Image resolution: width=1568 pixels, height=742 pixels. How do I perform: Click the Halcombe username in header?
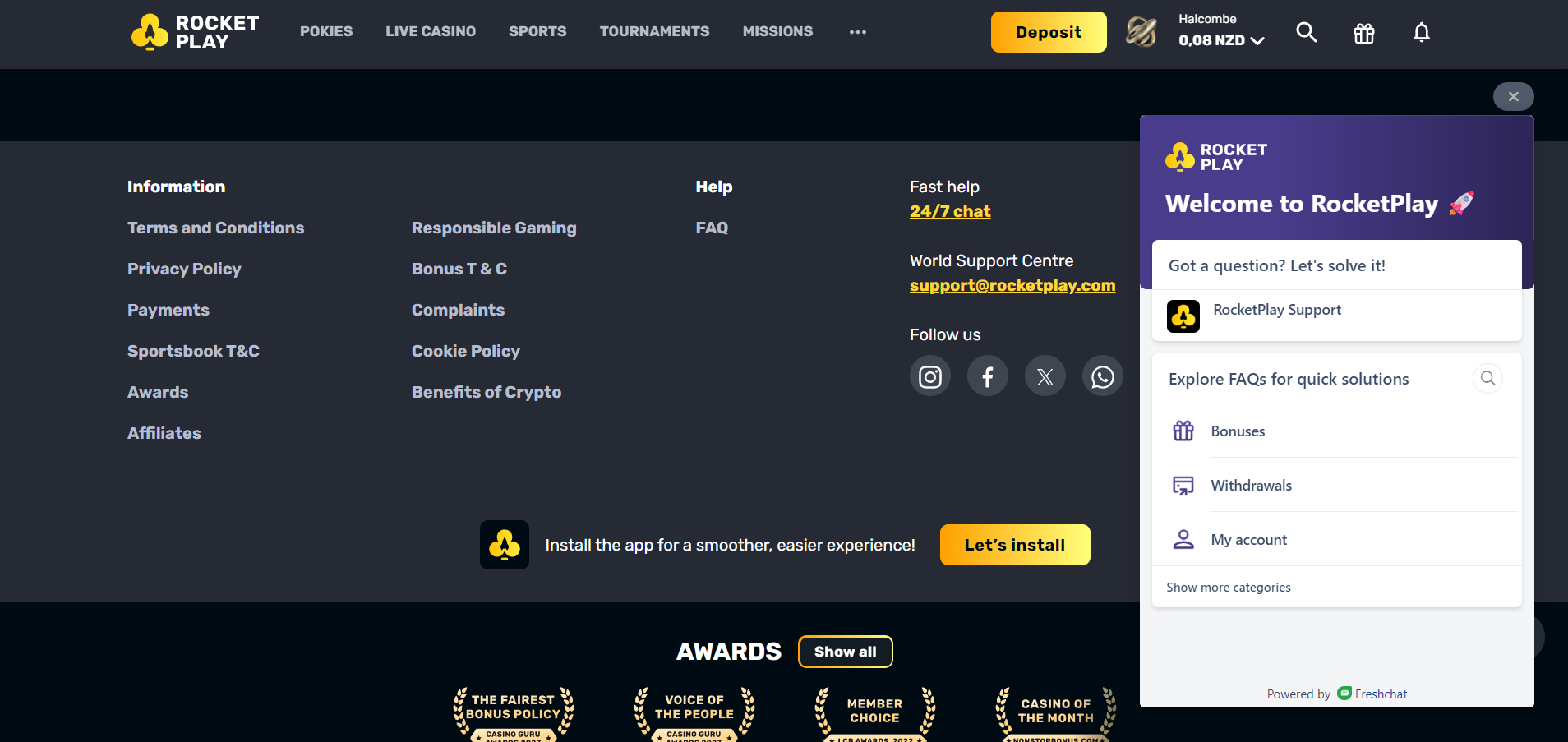tap(1207, 19)
